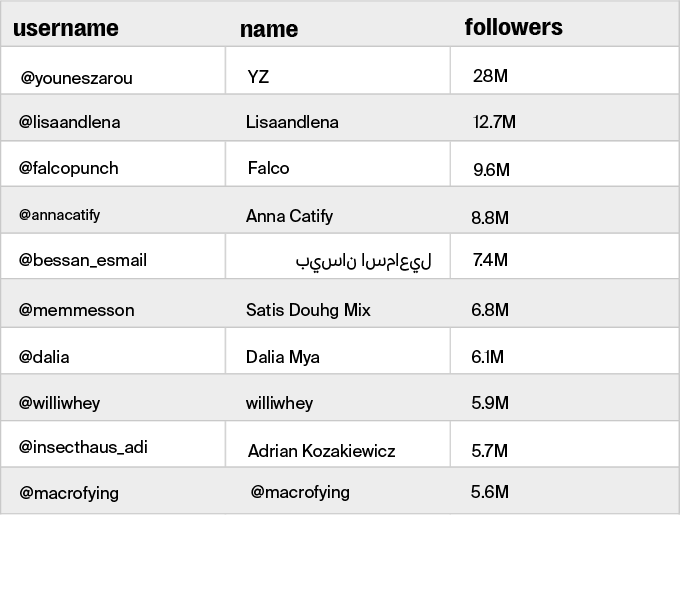Screen dimensions: 680x610
Task: Click the @dalia username
Action: (x=44, y=357)
